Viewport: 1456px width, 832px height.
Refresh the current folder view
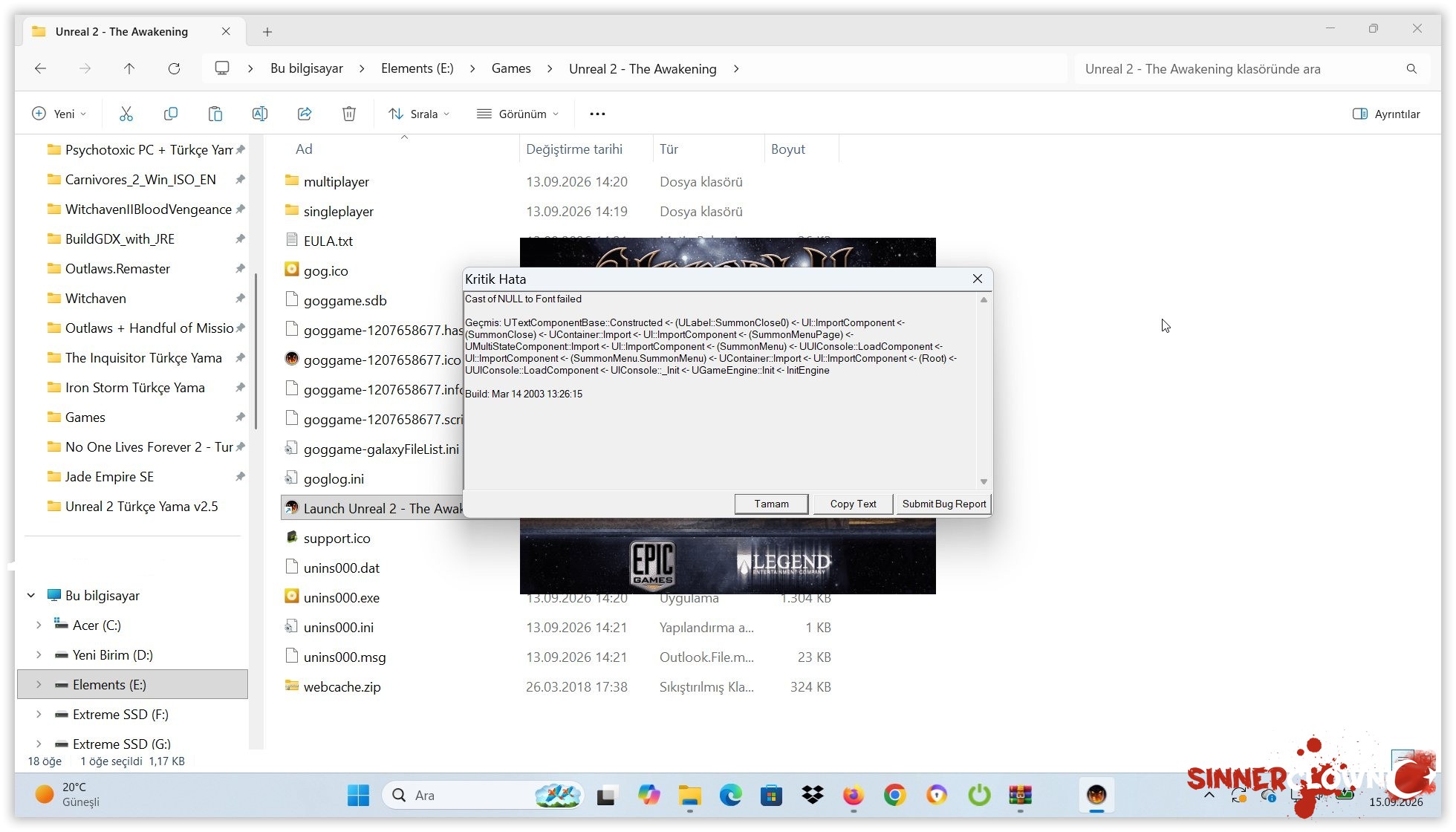pyautogui.click(x=174, y=68)
